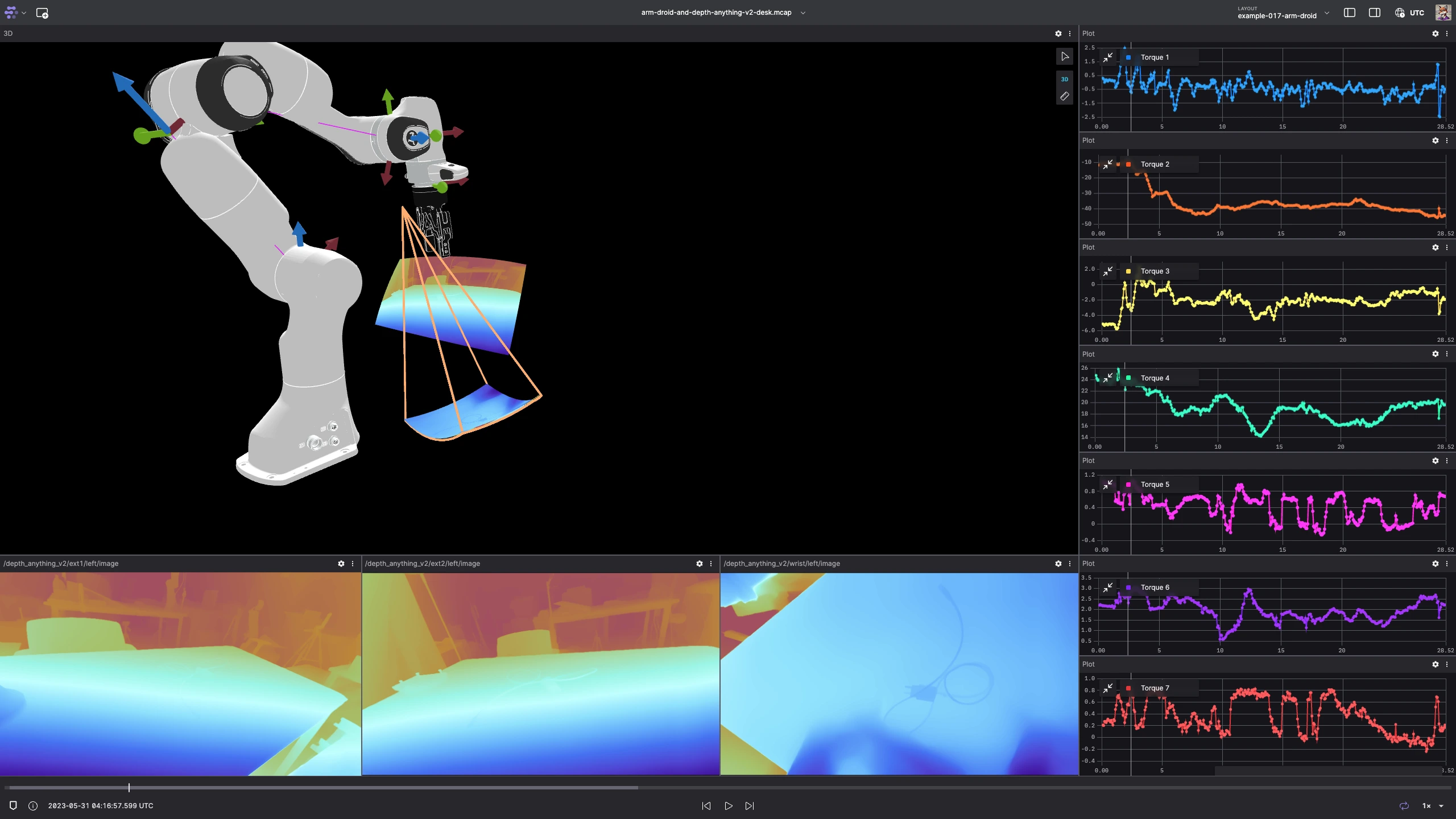Change the 1x playback speed
The width and height of the screenshot is (1456, 819).
pyautogui.click(x=1428, y=806)
